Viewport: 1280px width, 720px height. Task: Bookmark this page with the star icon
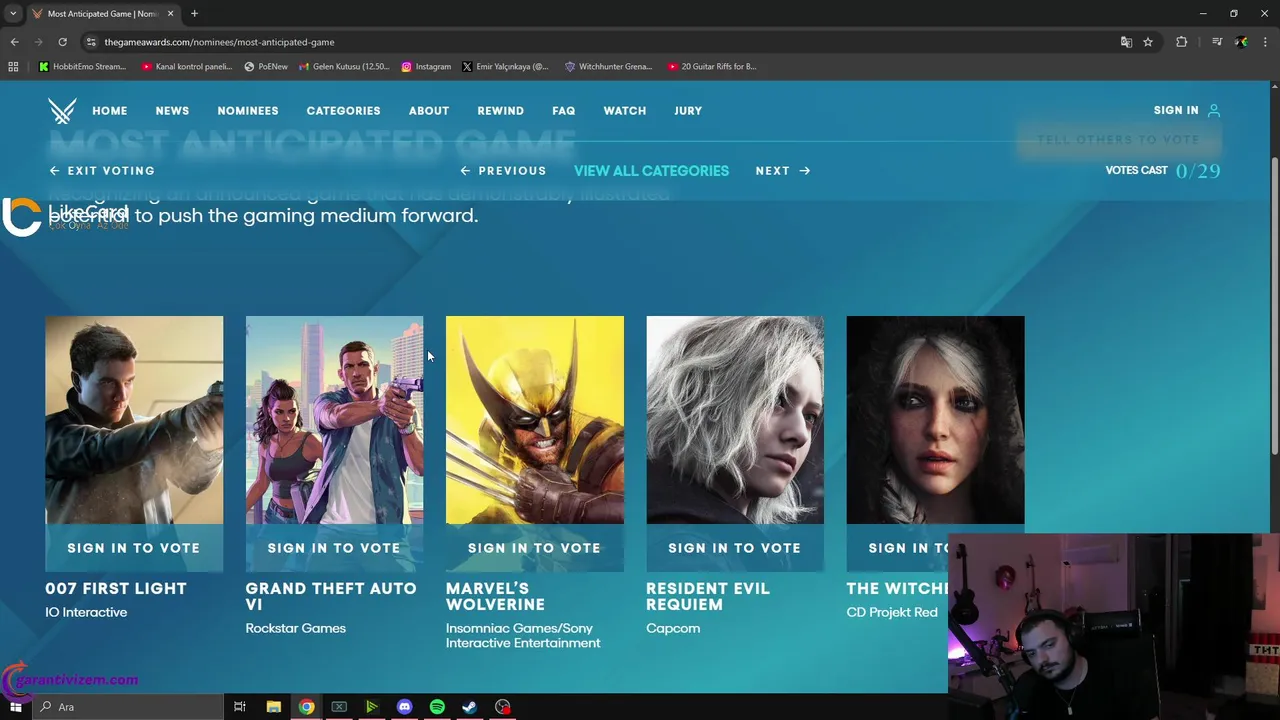pyautogui.click(x=1148, y=42)
